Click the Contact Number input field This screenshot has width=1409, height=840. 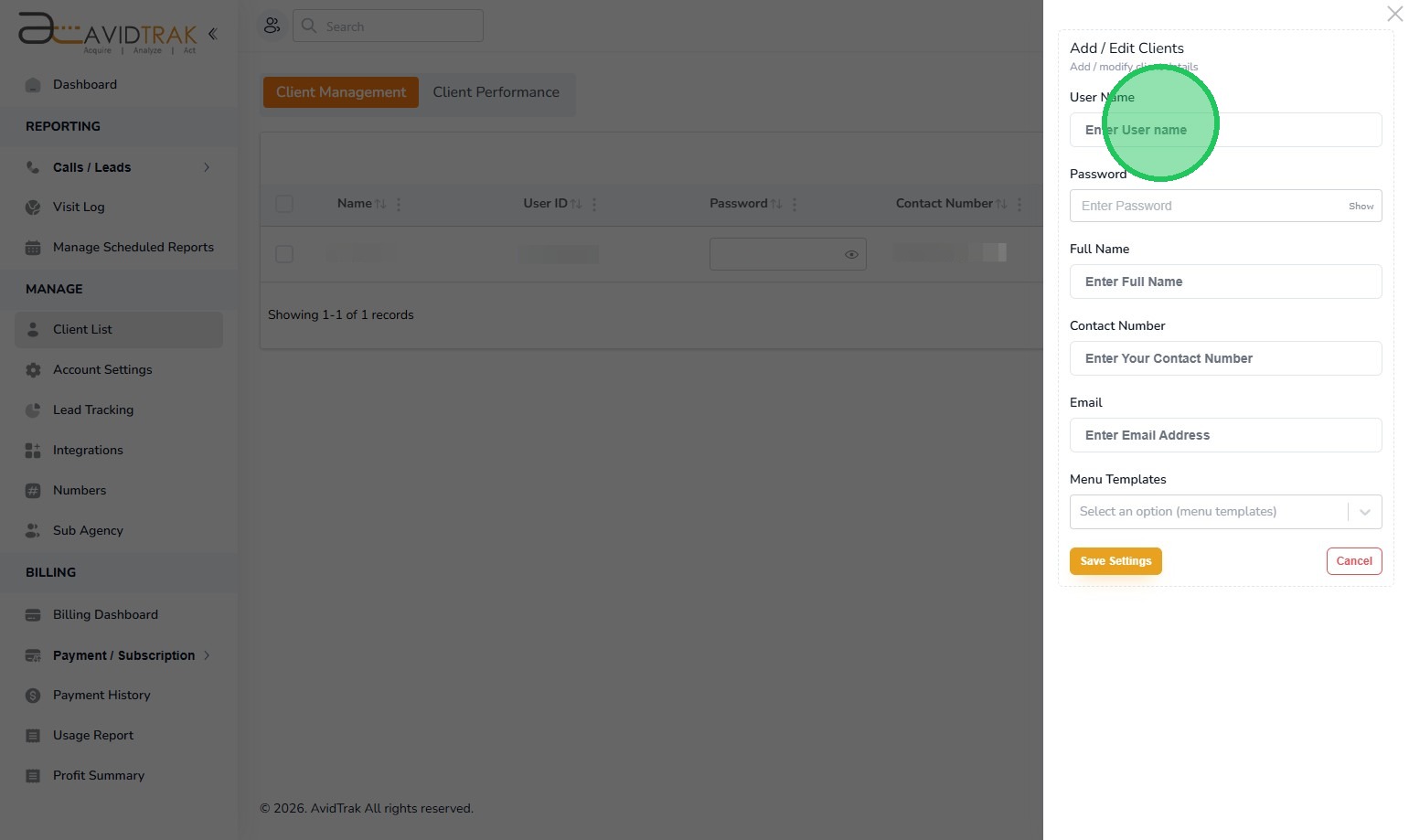1225,358
